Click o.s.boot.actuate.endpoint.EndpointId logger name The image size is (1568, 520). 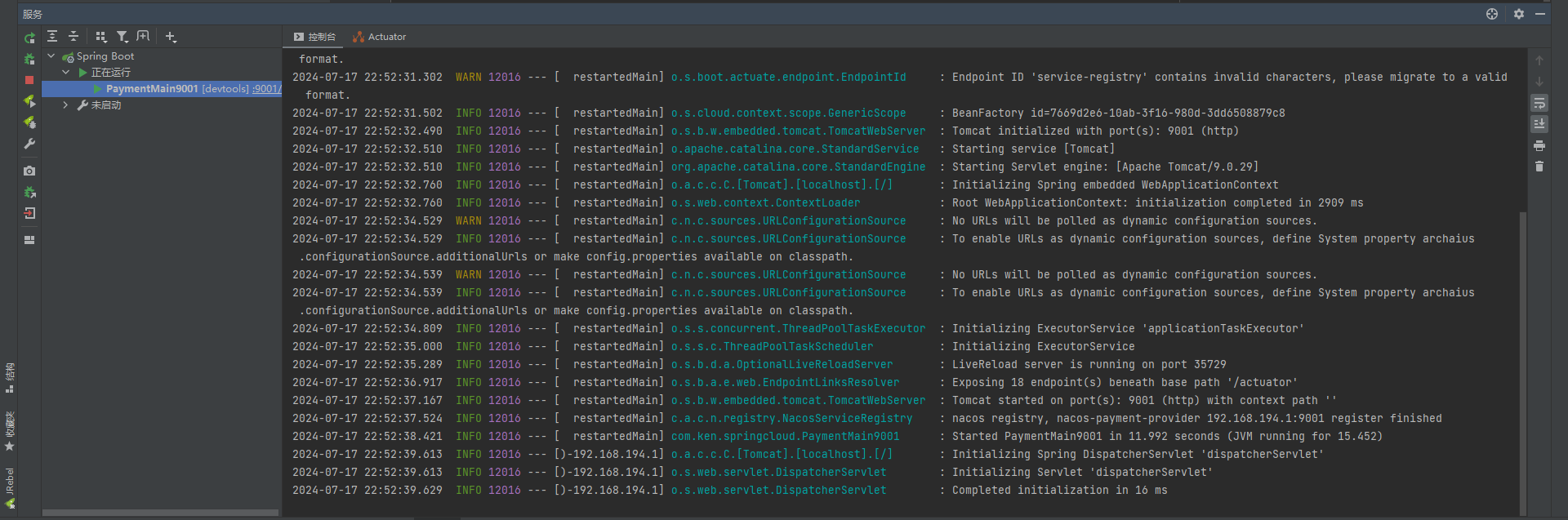(x=788, y=77)
